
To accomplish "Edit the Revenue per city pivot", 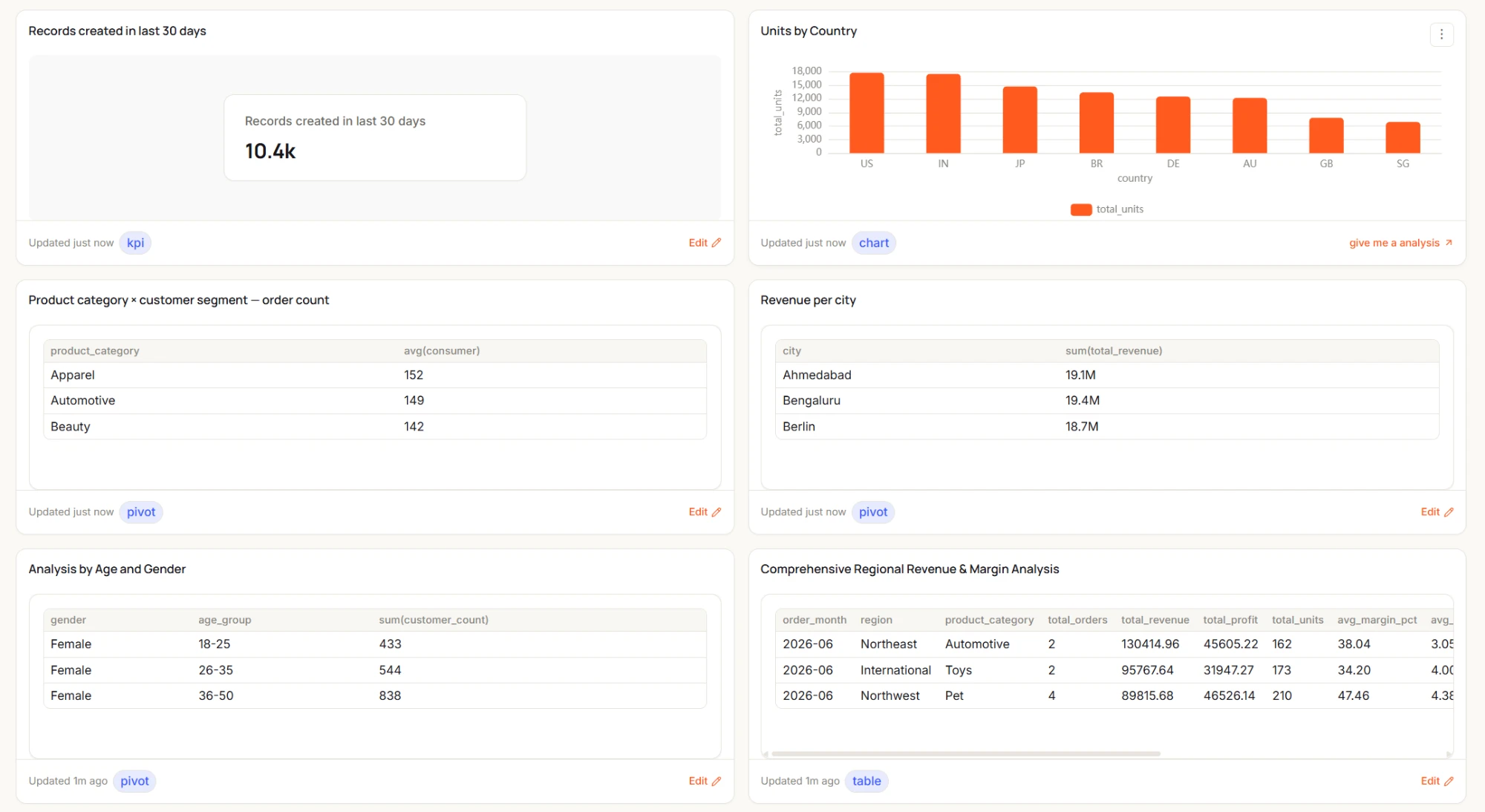I will click(1437, 512).
